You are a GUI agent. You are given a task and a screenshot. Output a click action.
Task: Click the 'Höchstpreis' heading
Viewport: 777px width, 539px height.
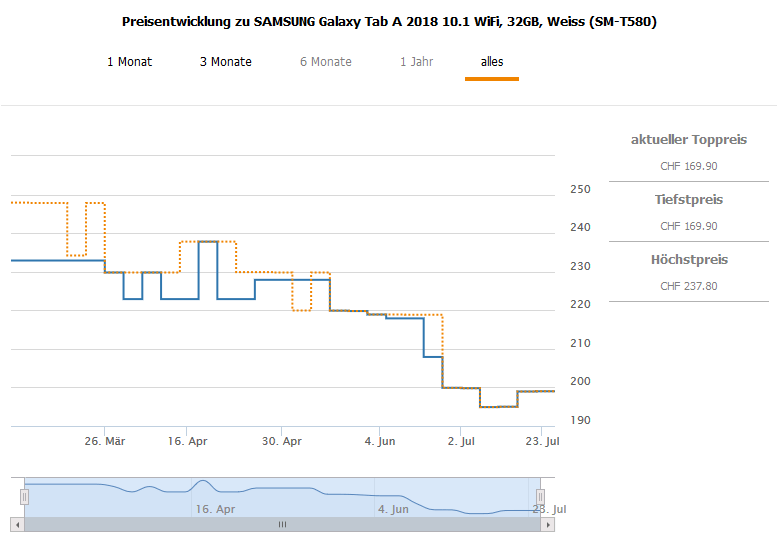(x=689, y=260)
